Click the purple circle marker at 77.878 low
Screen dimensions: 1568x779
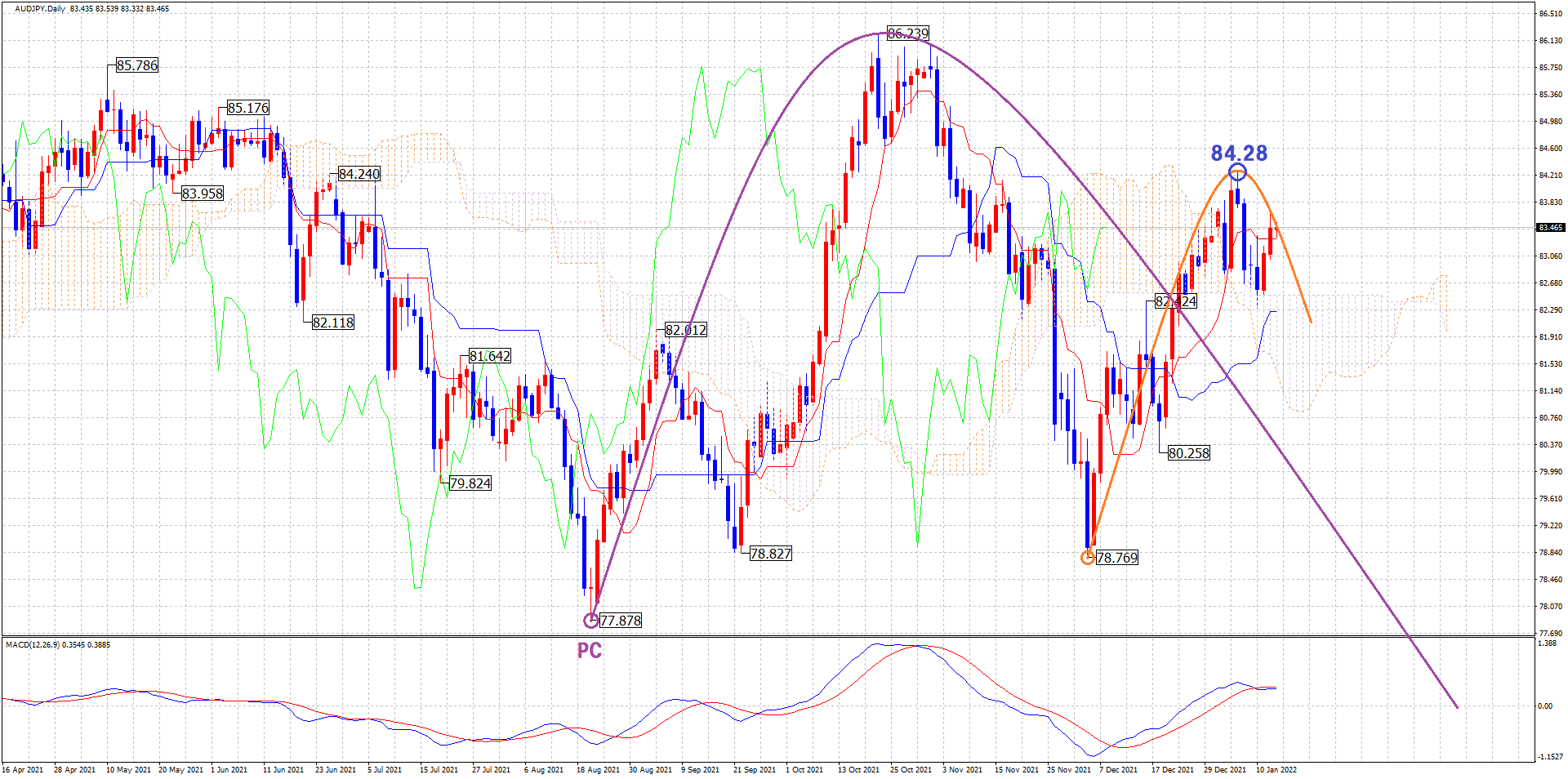591,621
